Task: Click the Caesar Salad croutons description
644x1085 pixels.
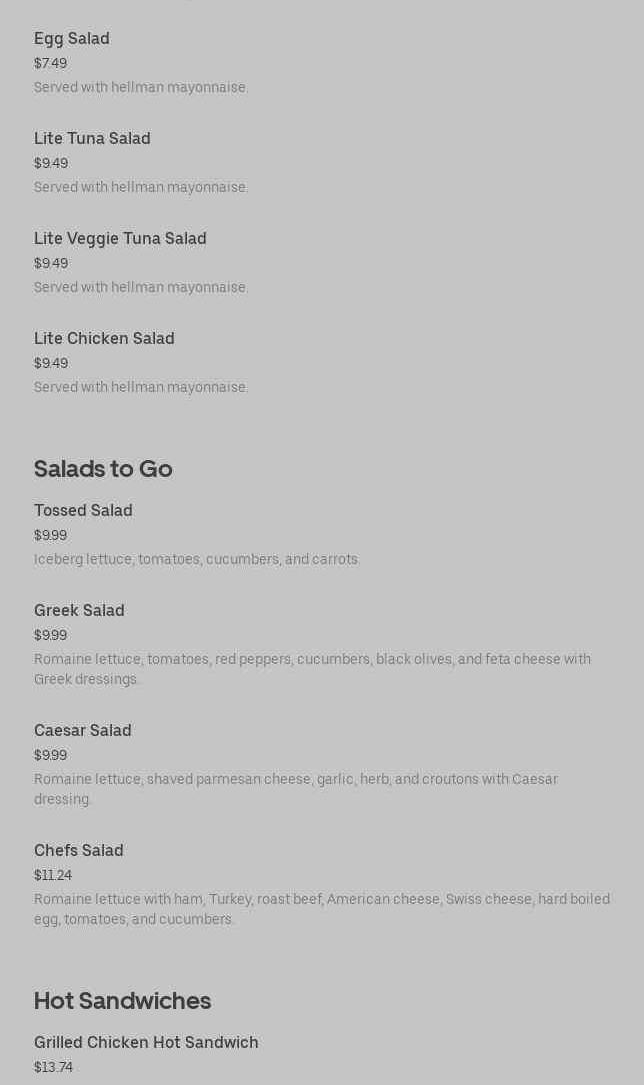Action: point(296,789)
